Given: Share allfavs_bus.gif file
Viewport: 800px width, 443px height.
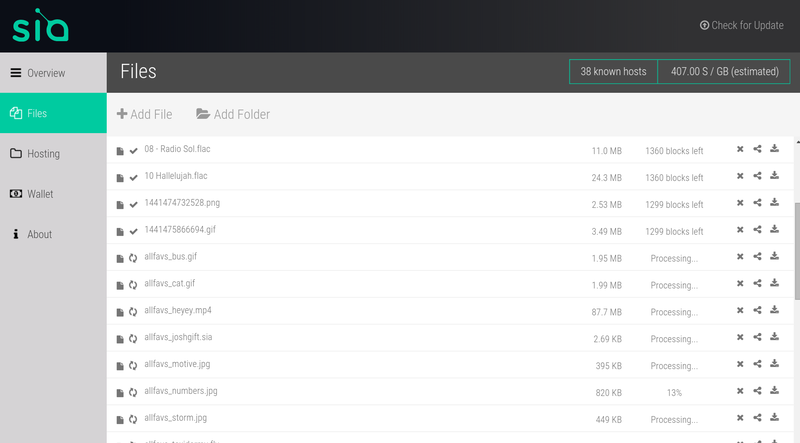Looking at the screenshot, I should (757, 257).
